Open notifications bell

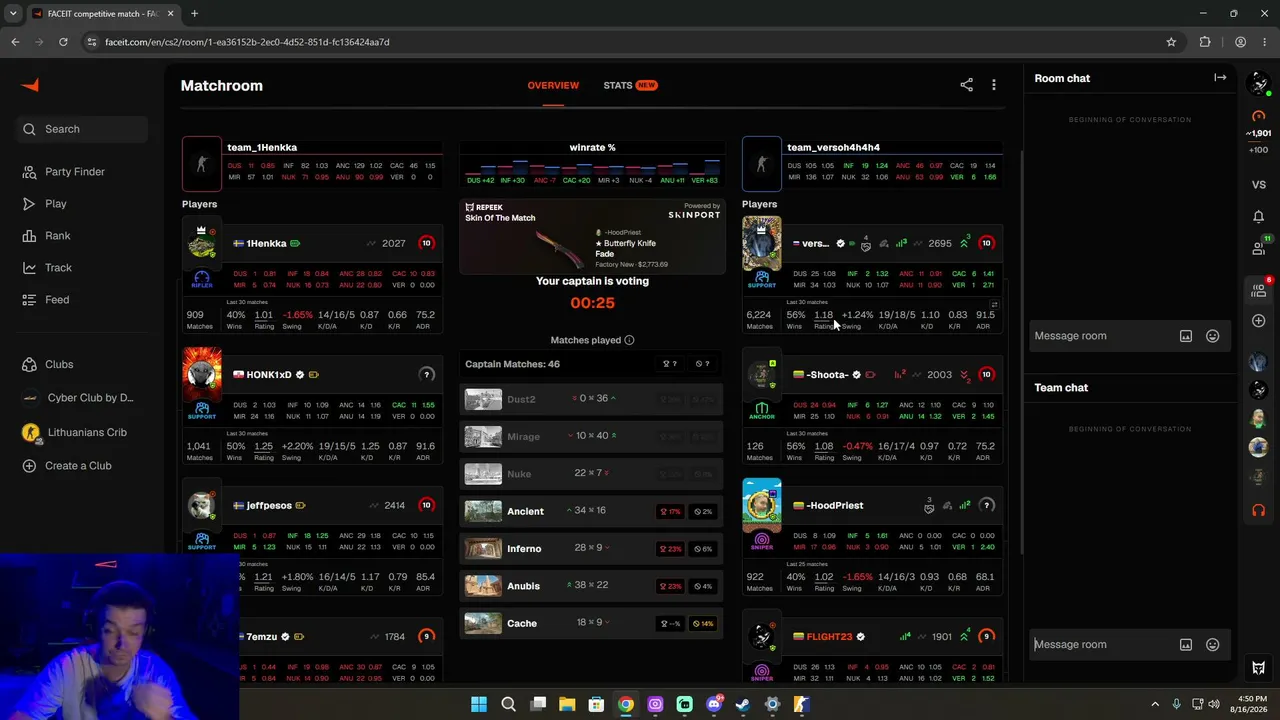click(x=1259, y=217)
